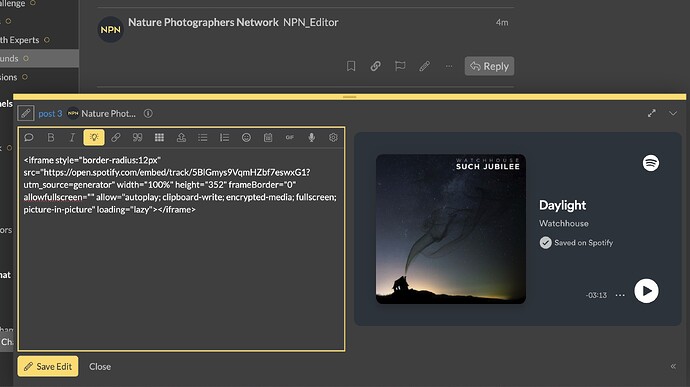The width and height of the screenshot is (690, 387).
Task: Select the sidebar item ending in 'th Experts'
Action: click(25, 40)
